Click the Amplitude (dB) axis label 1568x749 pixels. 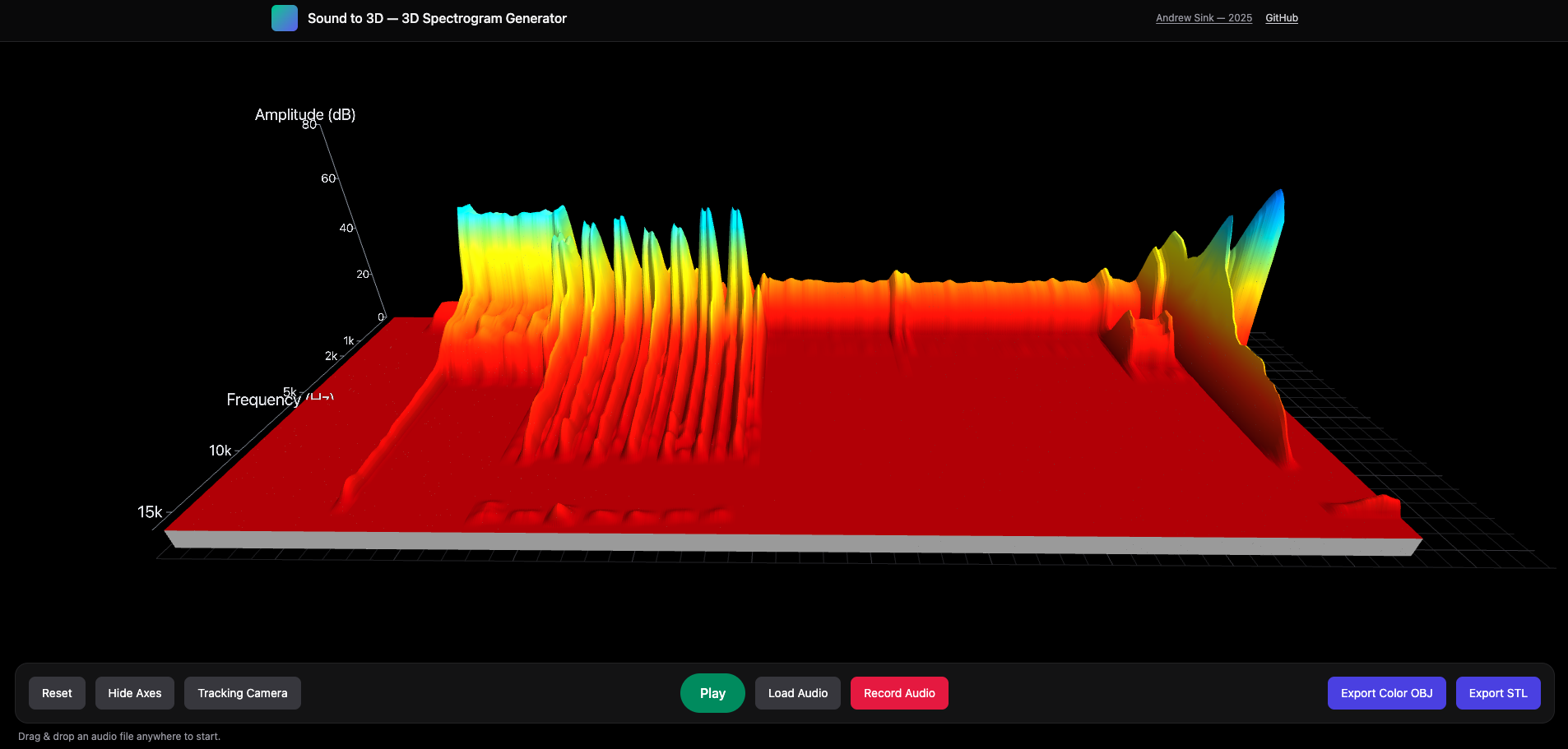(x=305, y=114)
